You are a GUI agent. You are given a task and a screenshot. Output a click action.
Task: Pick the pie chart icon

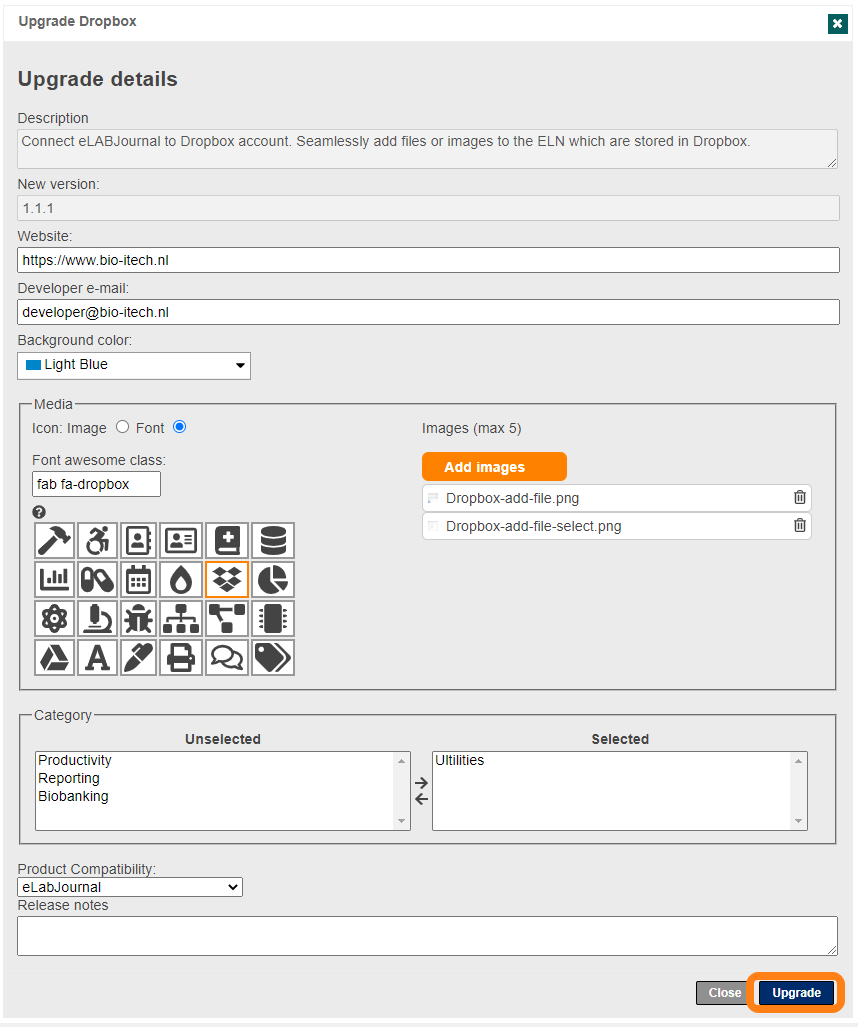272,580
